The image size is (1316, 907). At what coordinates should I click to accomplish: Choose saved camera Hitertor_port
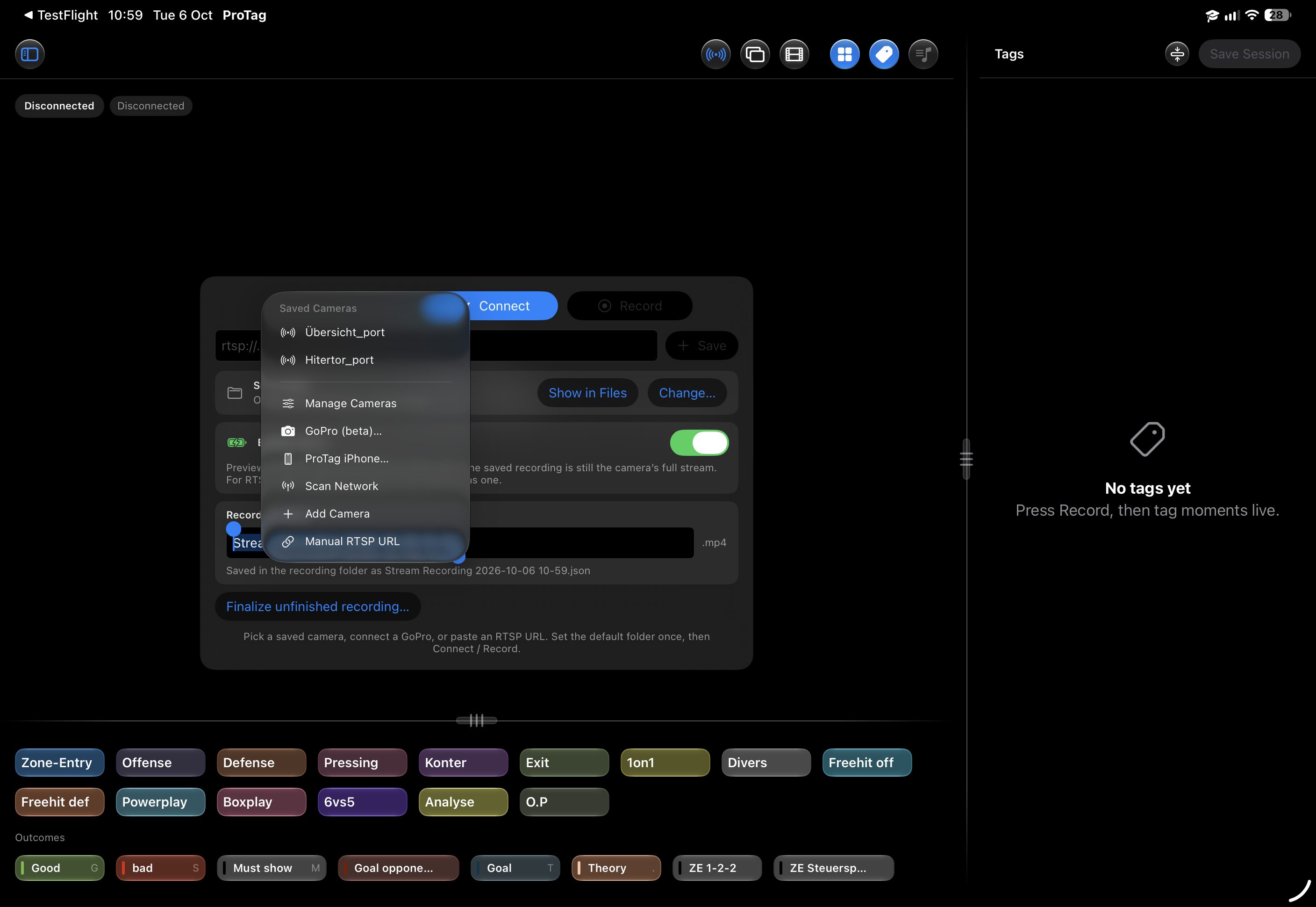(x=365, y=360)
